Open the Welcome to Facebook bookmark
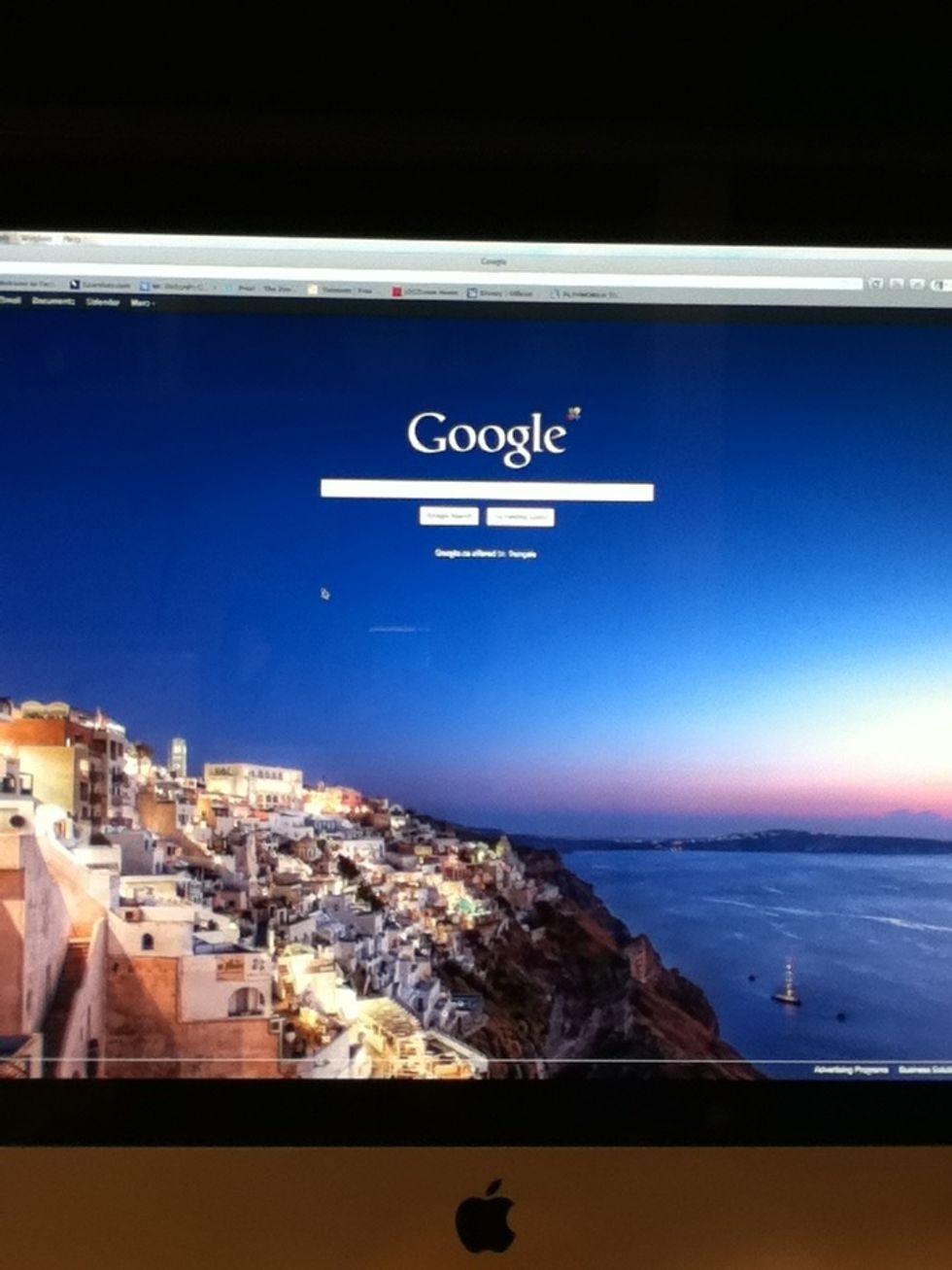 (x=27, y=283)
